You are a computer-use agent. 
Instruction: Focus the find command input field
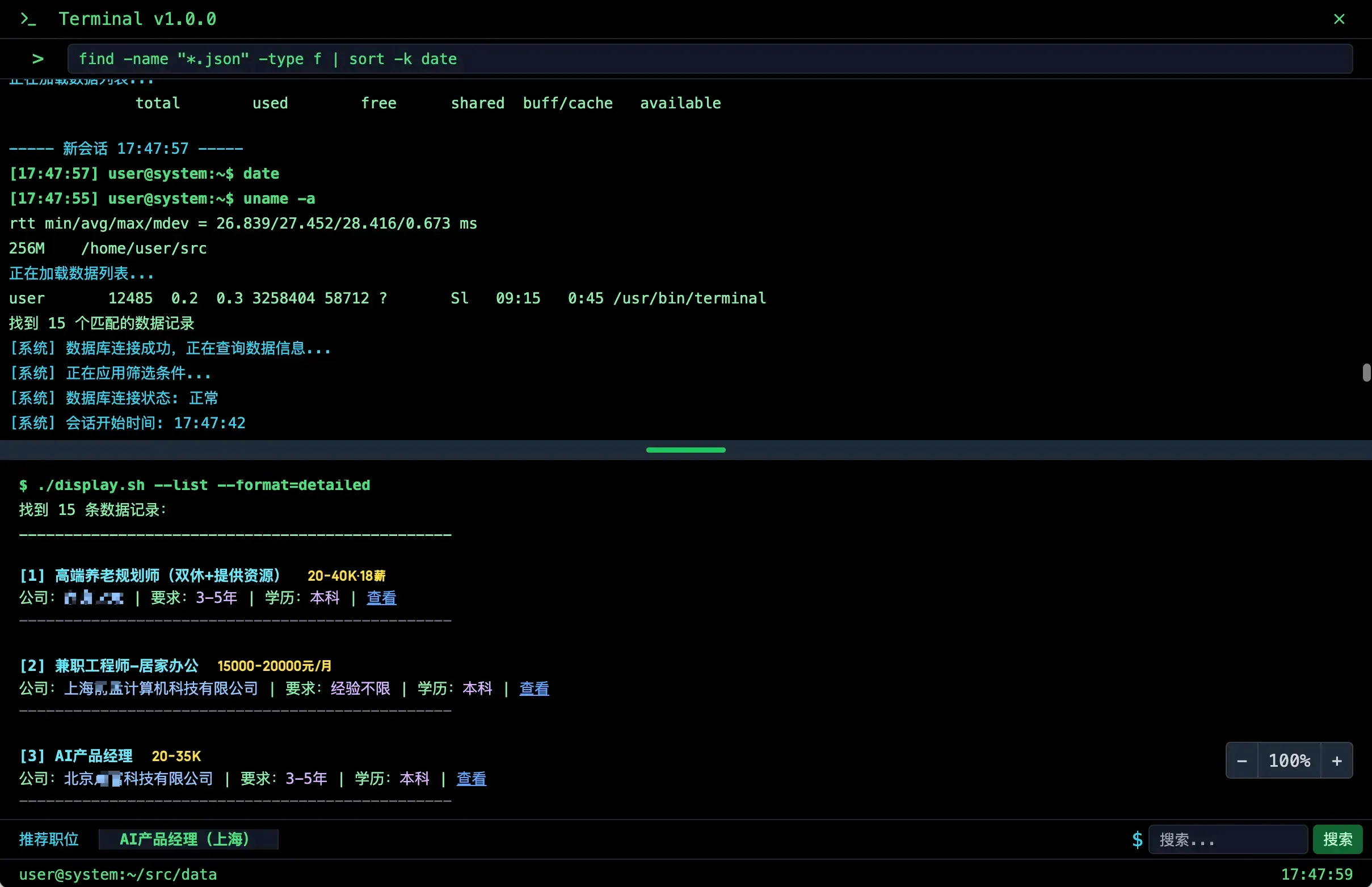click(709, 59)
